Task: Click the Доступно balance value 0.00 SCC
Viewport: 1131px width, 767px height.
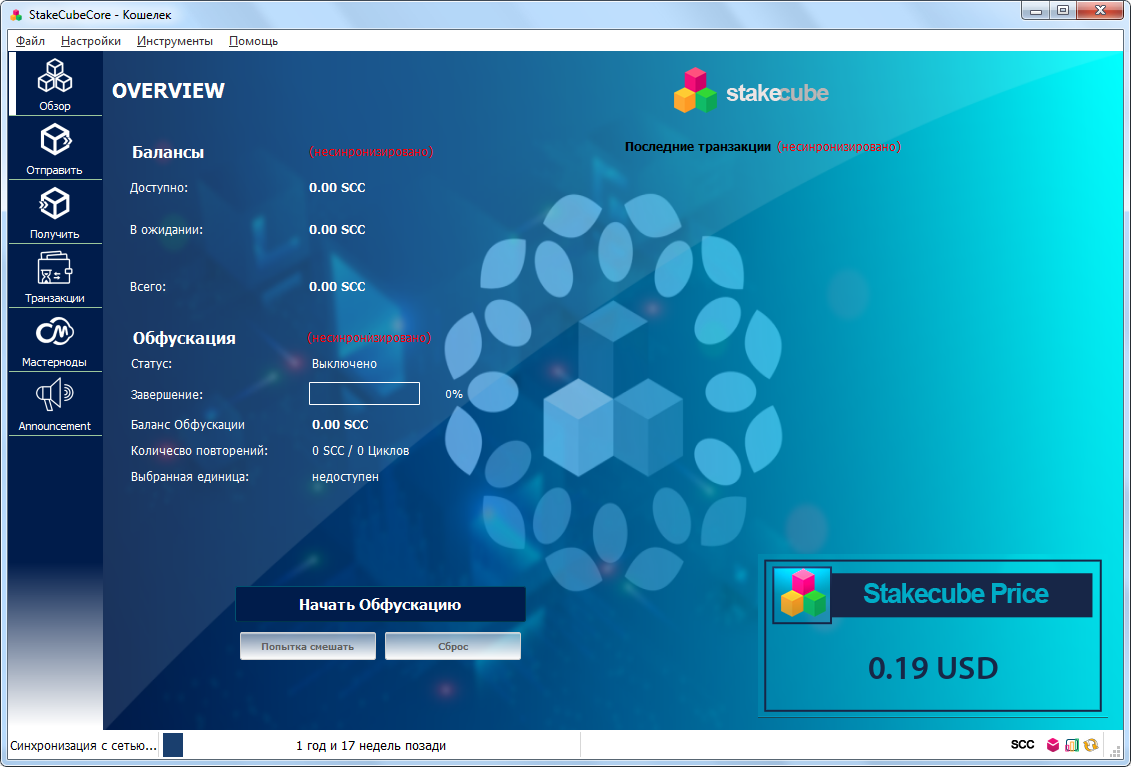Action: coord(337,188)
